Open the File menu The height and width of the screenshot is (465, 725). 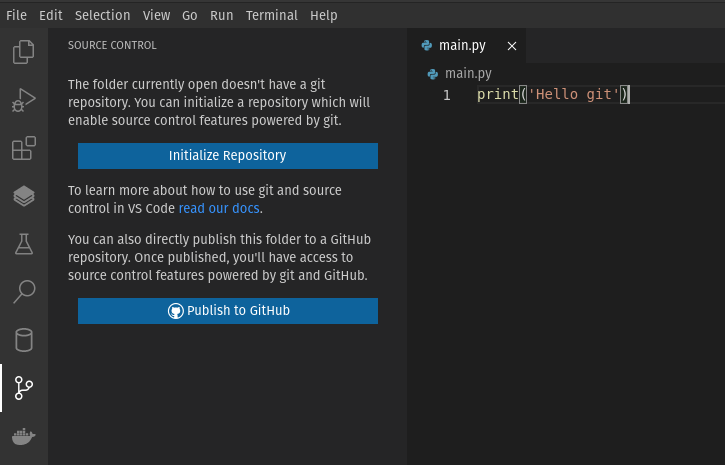click(x=17, y=16)
